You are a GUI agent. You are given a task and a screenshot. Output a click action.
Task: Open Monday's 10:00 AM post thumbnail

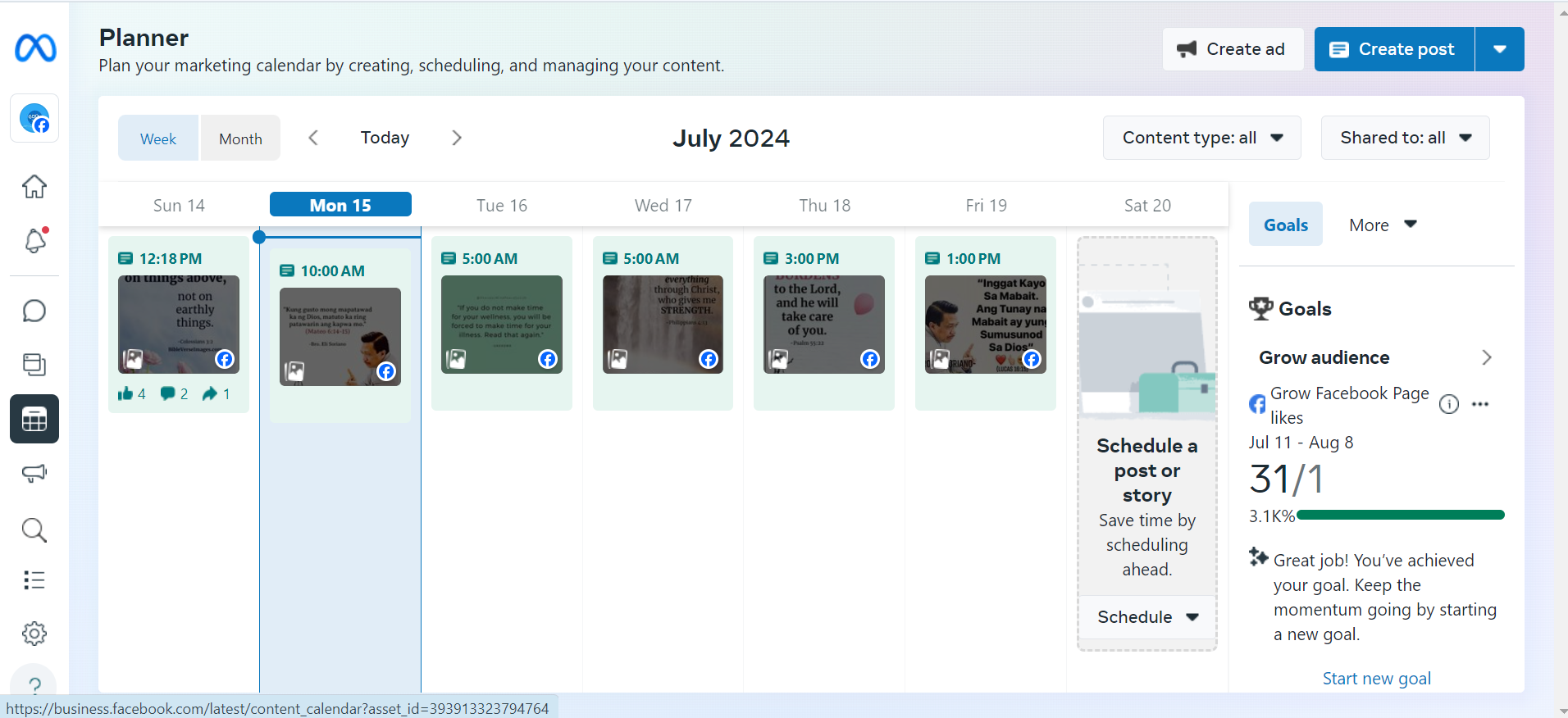(x=340, y=337)
